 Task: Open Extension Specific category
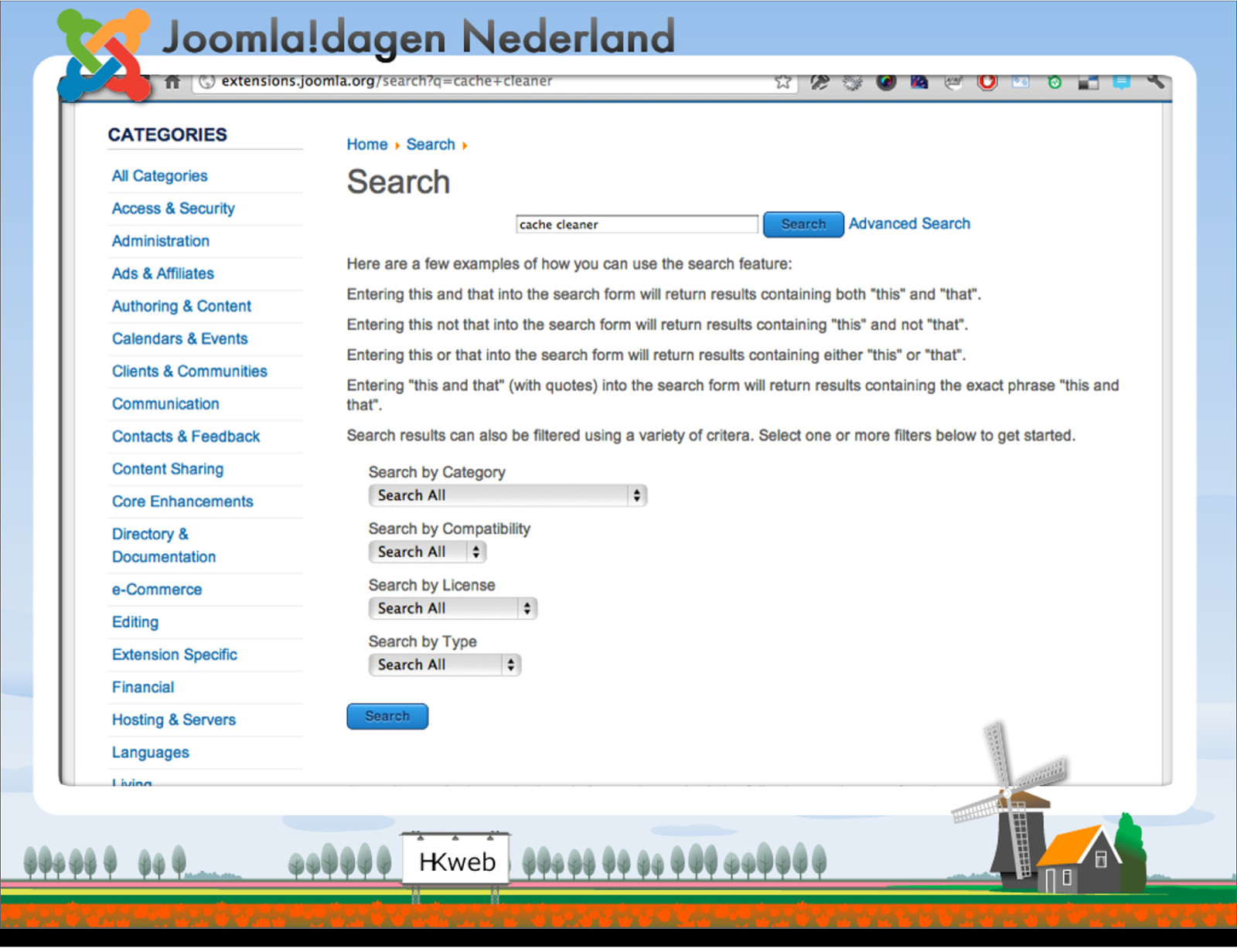pyautogui.click(x=175, y=654)
